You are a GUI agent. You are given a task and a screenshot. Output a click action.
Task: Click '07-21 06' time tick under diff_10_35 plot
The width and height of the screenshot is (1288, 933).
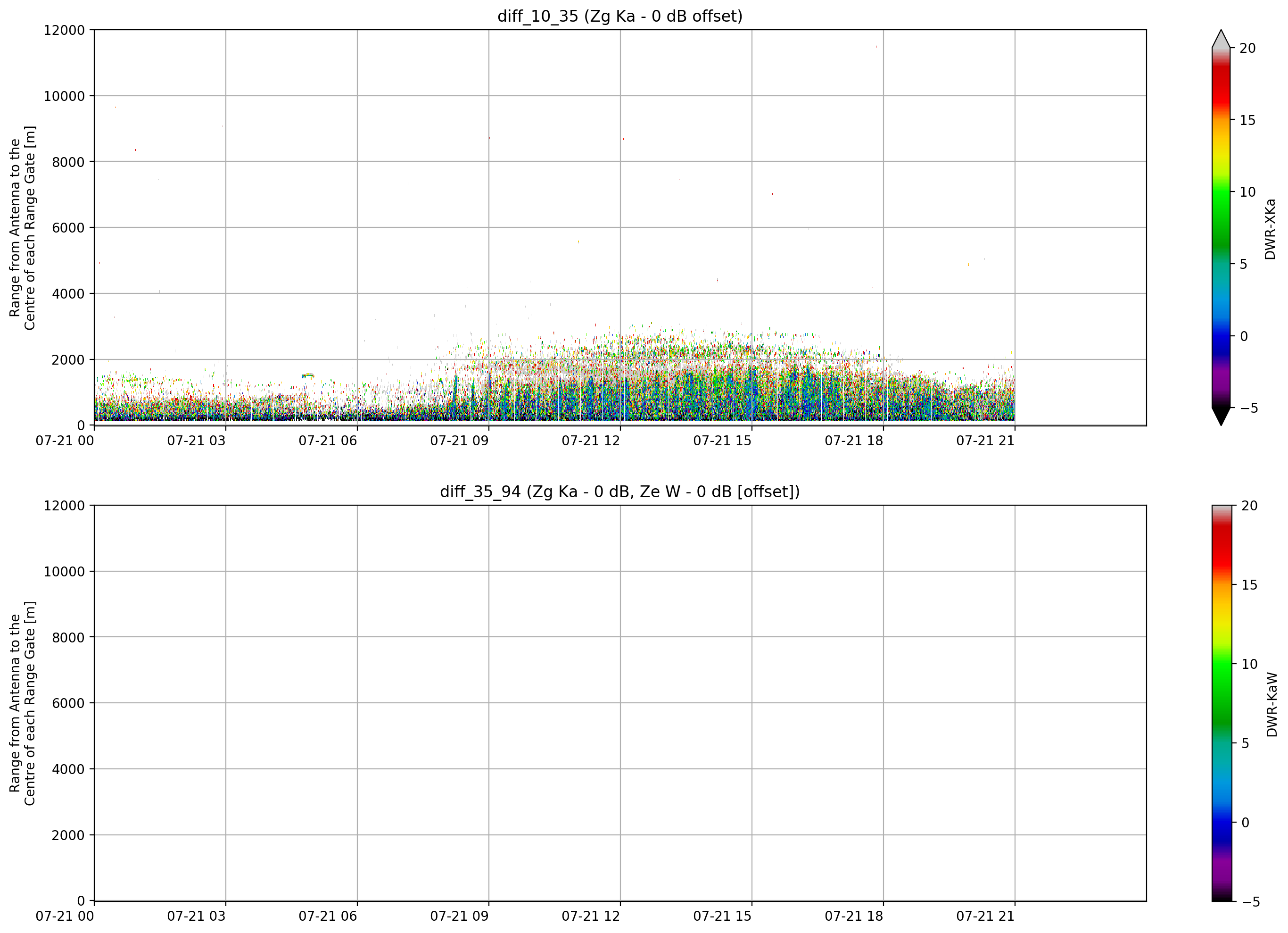[x=328, y=441]
